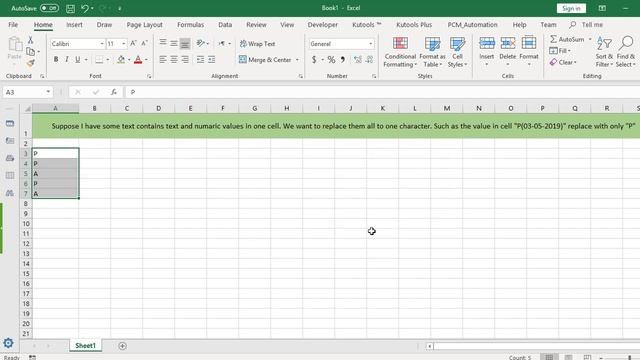The width and height of the screenshot is (640, 360).
Task: Apply the Fill Color bucket
Action: [x=121, y=60]
